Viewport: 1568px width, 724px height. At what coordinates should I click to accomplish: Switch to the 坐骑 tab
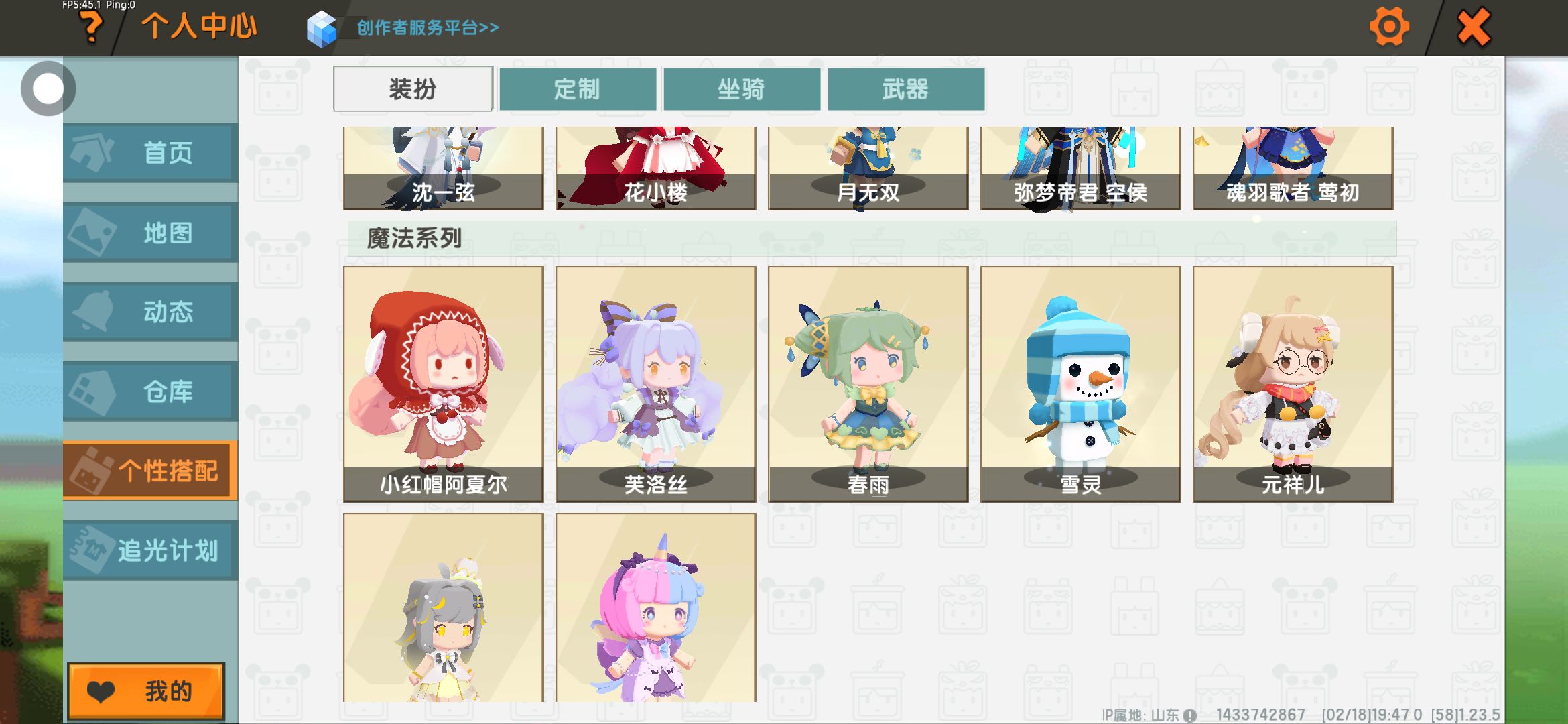point(742,88)
